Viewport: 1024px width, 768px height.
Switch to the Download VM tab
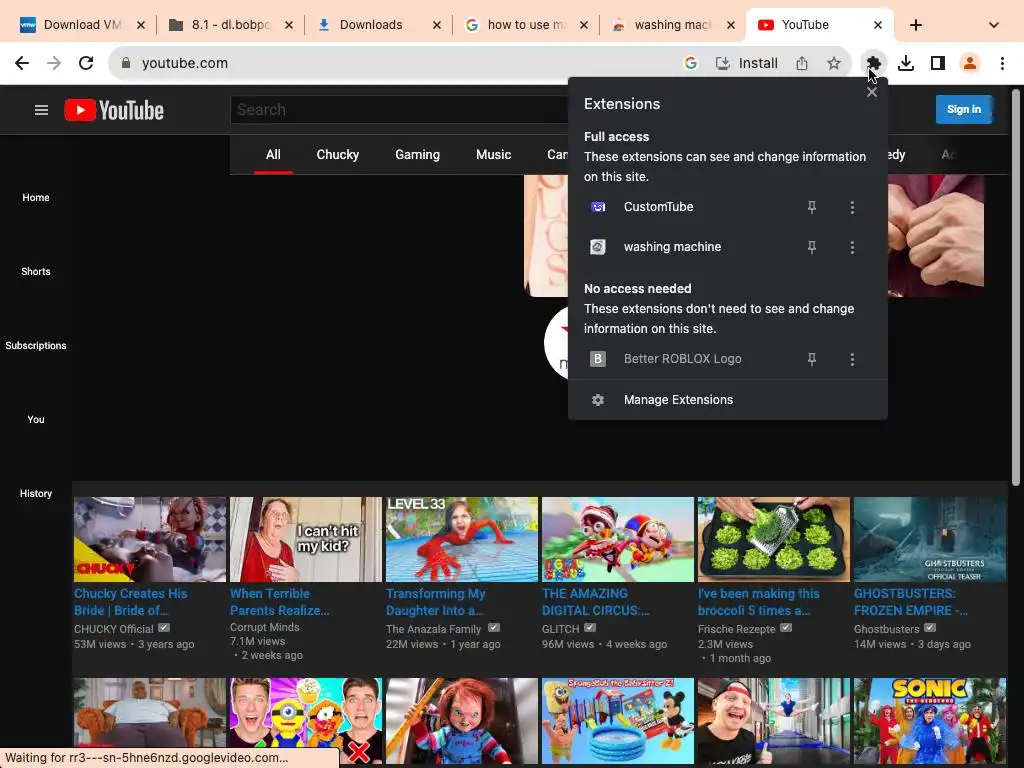tap(82, 25)
